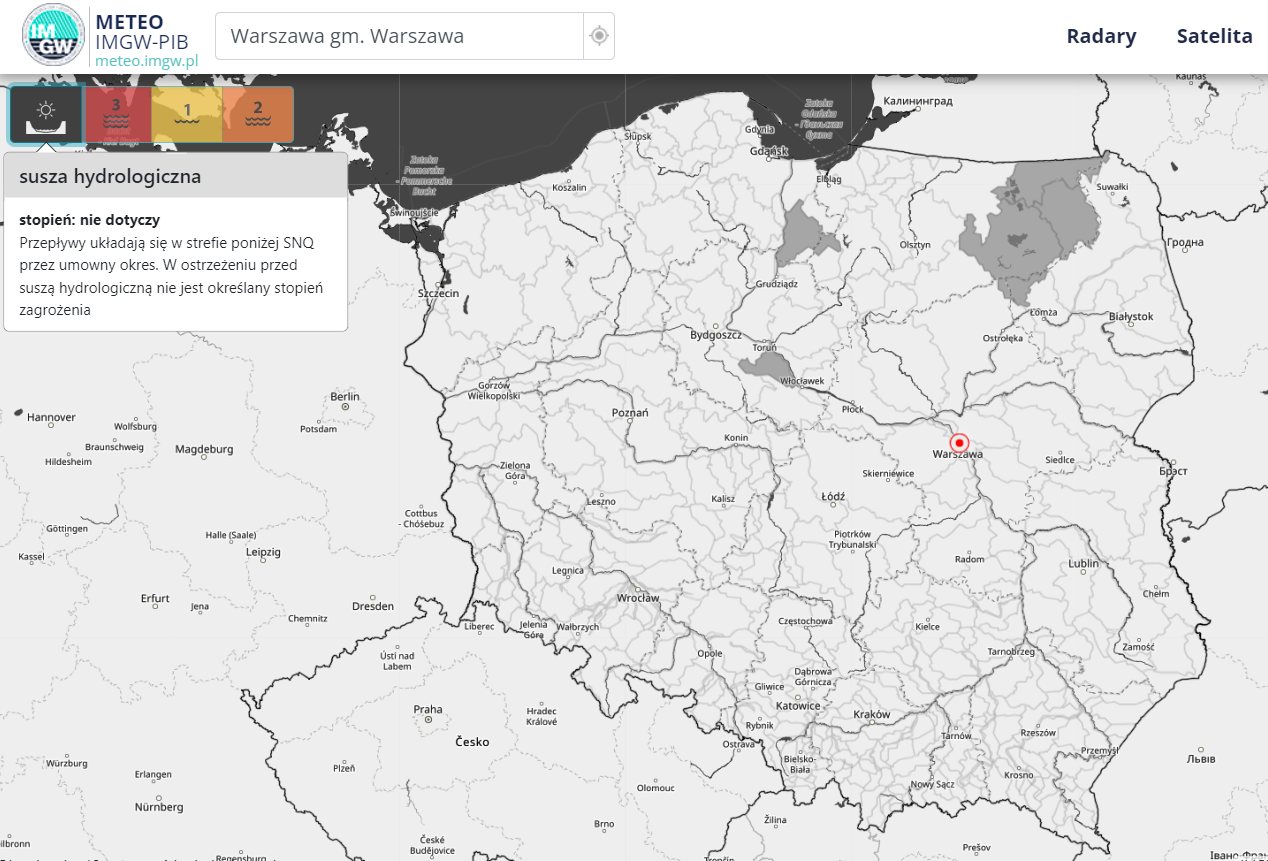The width and height of the screenshot is (1268, 861).
Task: Click the IMGW logo
Action: 53,35
